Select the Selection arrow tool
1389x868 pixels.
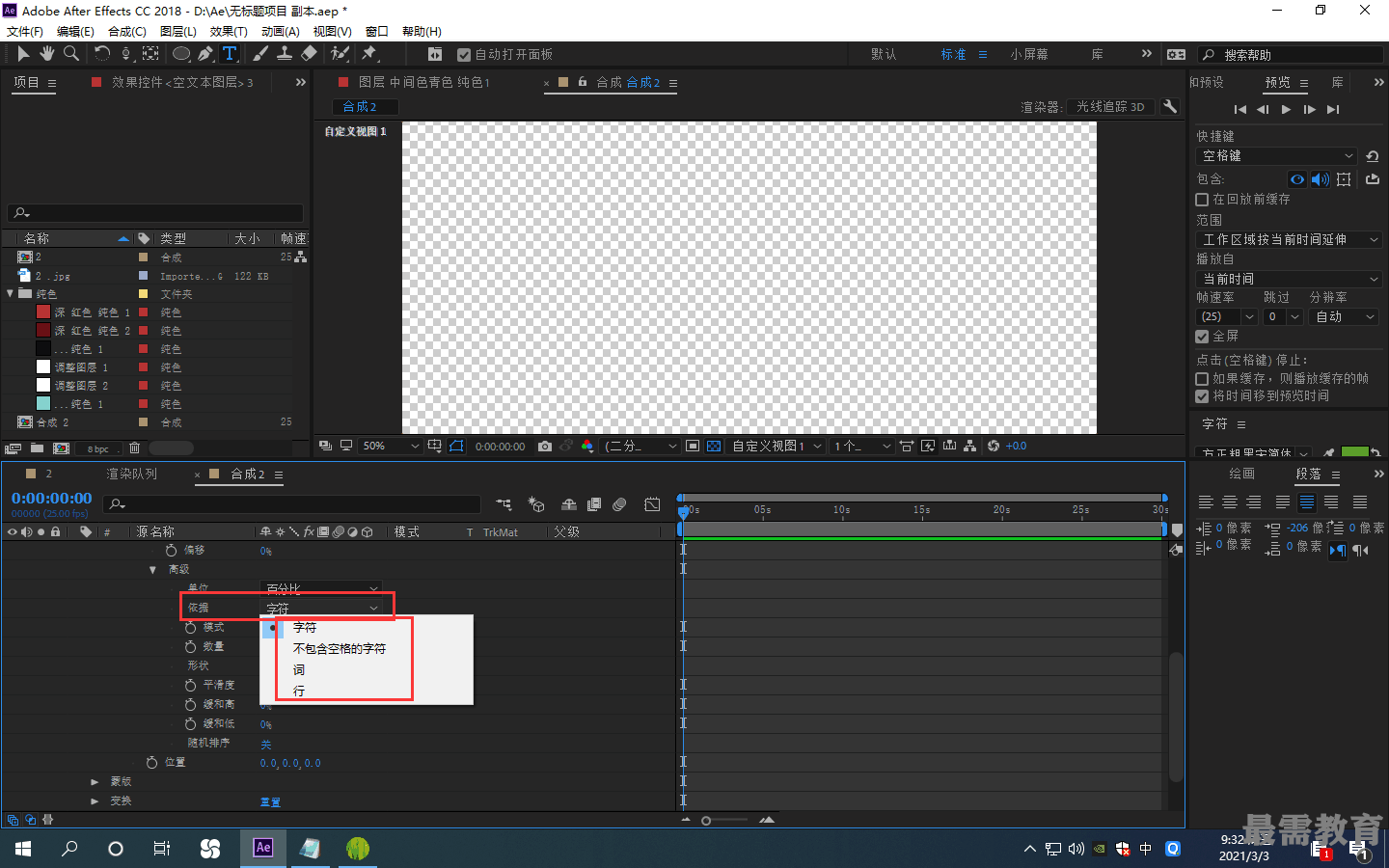23,54
